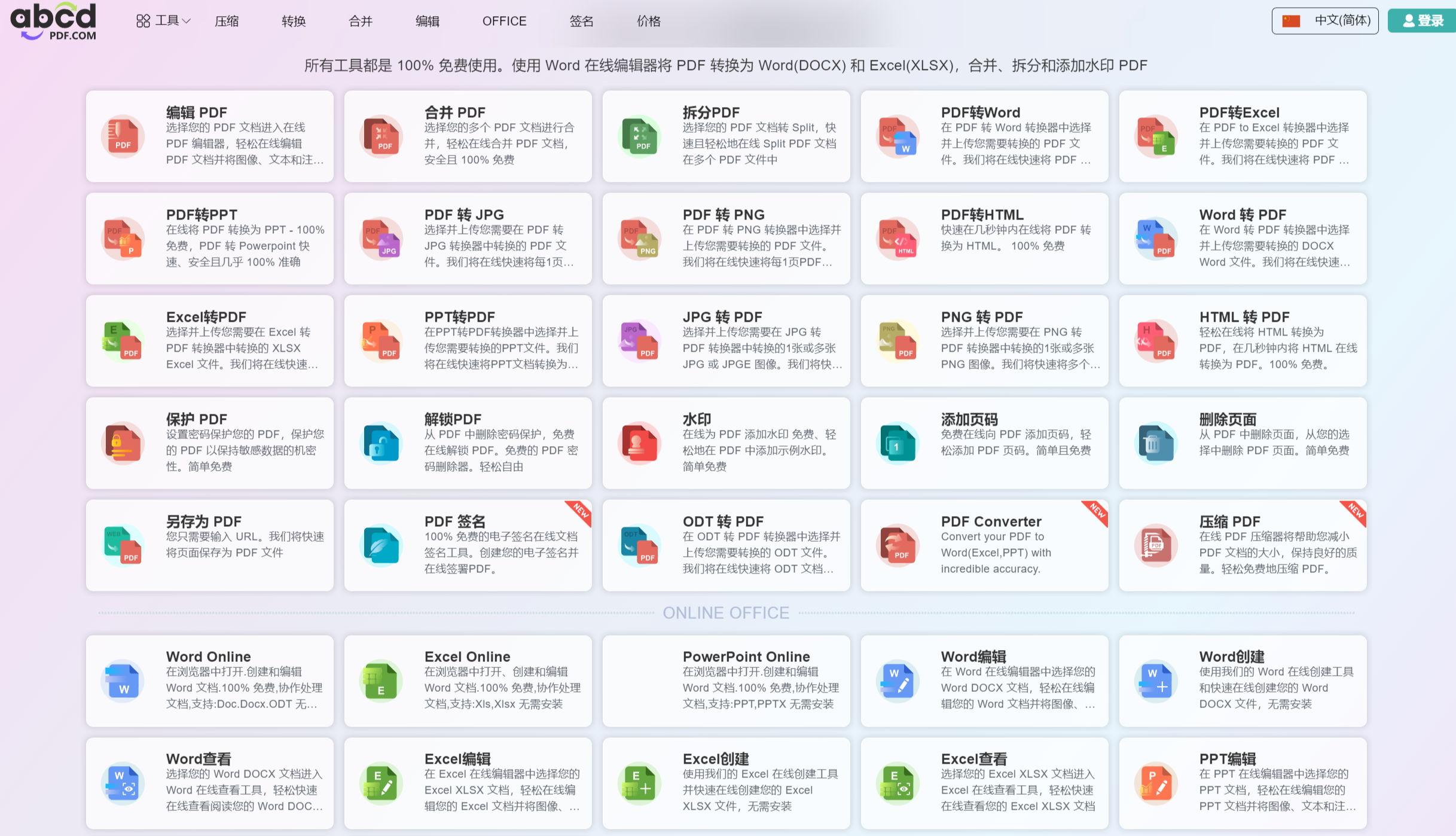Open the Word Online tool icon
The height and width of the screenshot is (836, 1456).
[x=123, y=681]
